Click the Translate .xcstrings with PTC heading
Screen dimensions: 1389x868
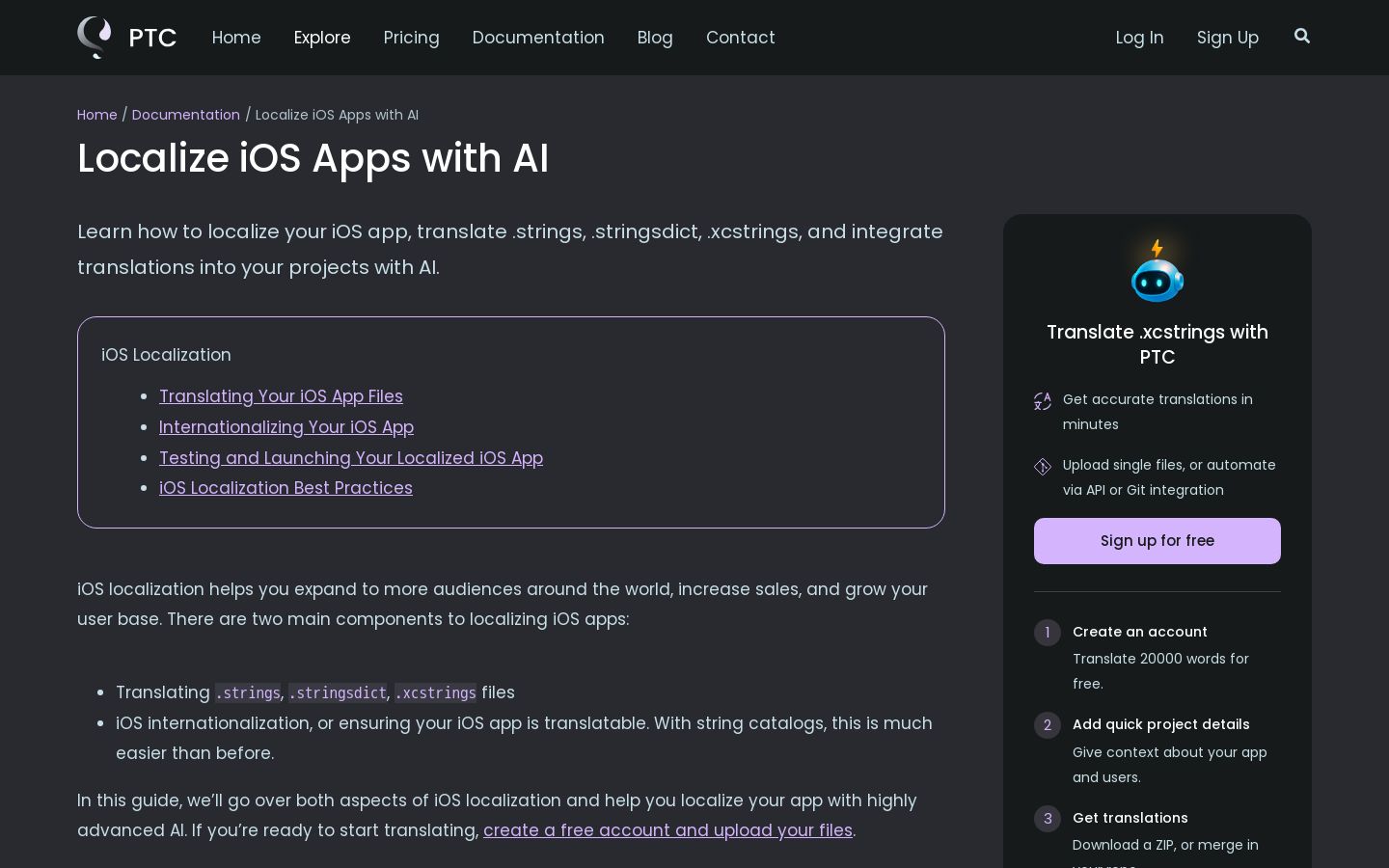click(1157, 344)
